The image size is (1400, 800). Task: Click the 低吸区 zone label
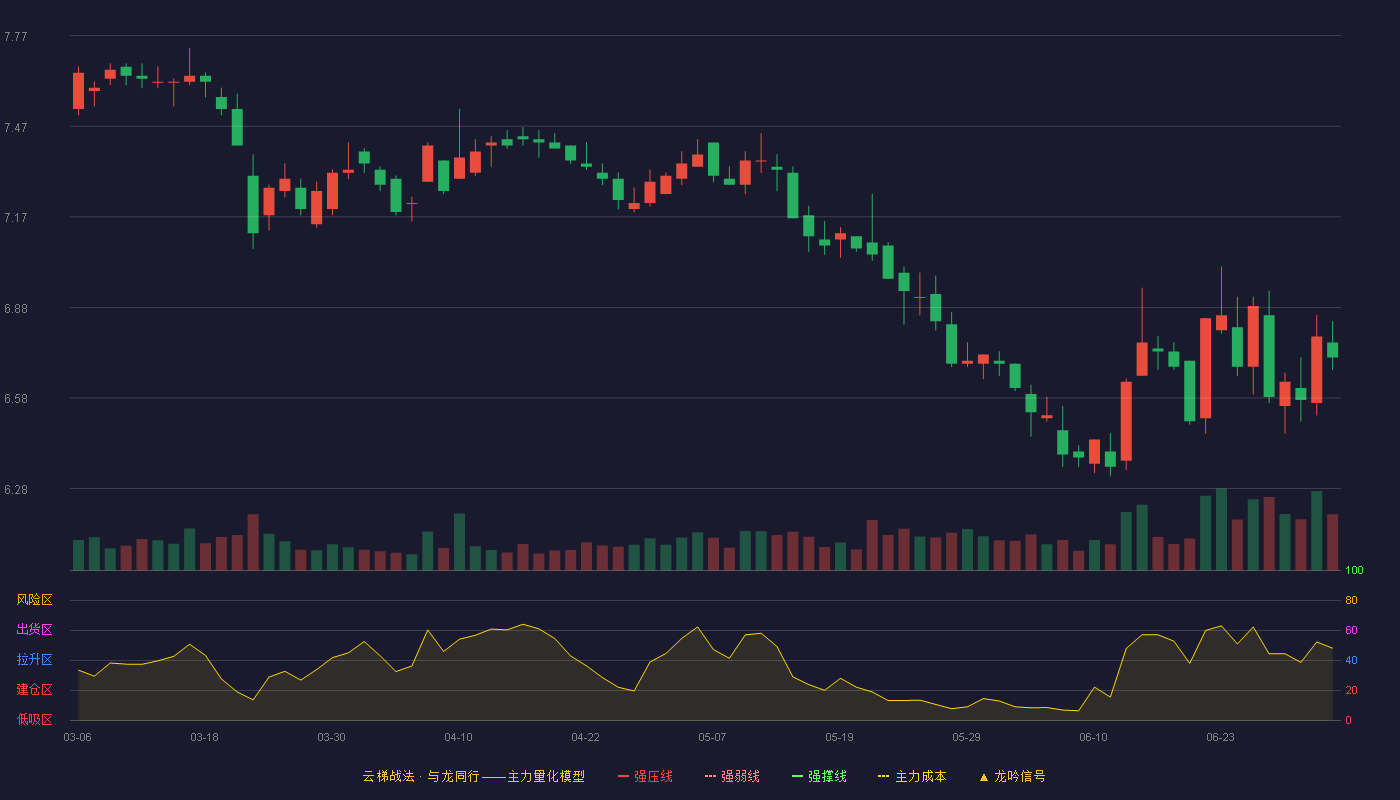tap(34, 719)
